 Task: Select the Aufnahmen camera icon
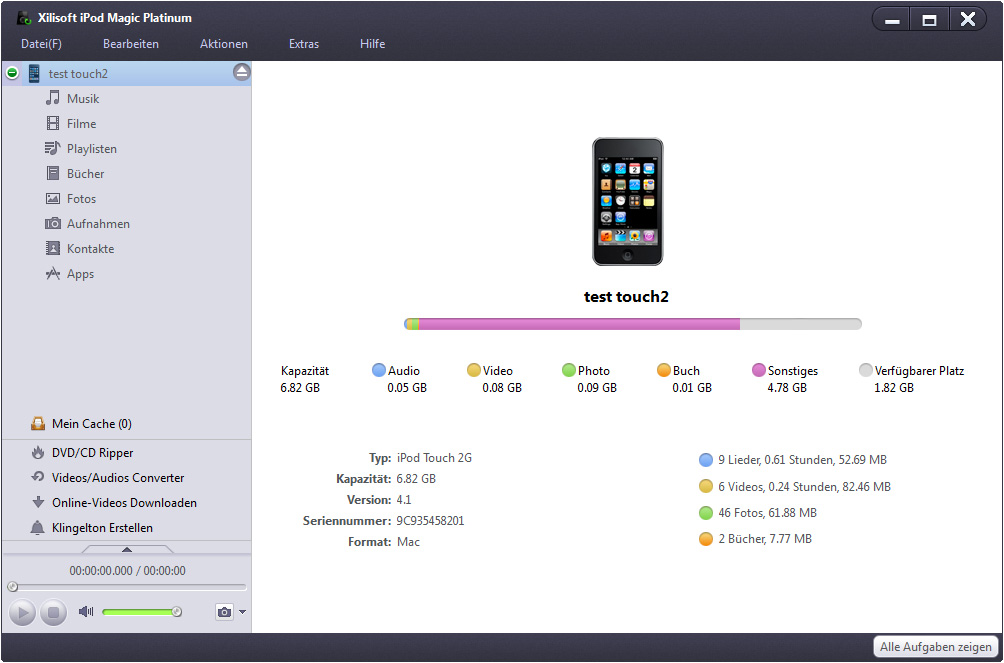pyautogui.click(x=53, y=224)
